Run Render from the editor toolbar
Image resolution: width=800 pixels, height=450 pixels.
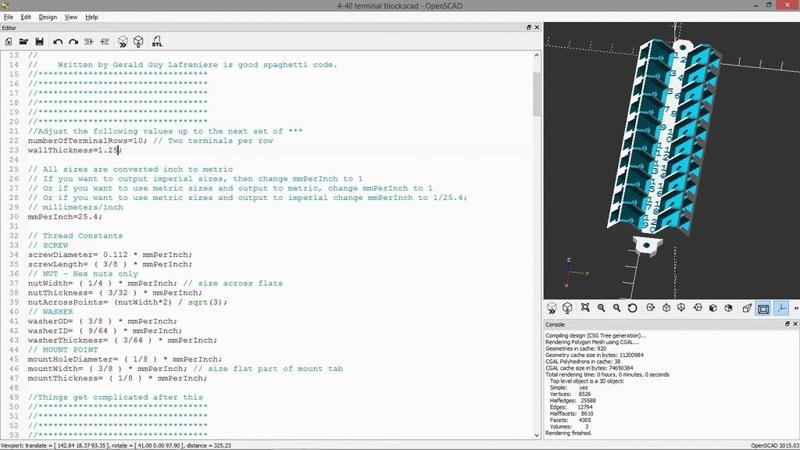[138, 42]
